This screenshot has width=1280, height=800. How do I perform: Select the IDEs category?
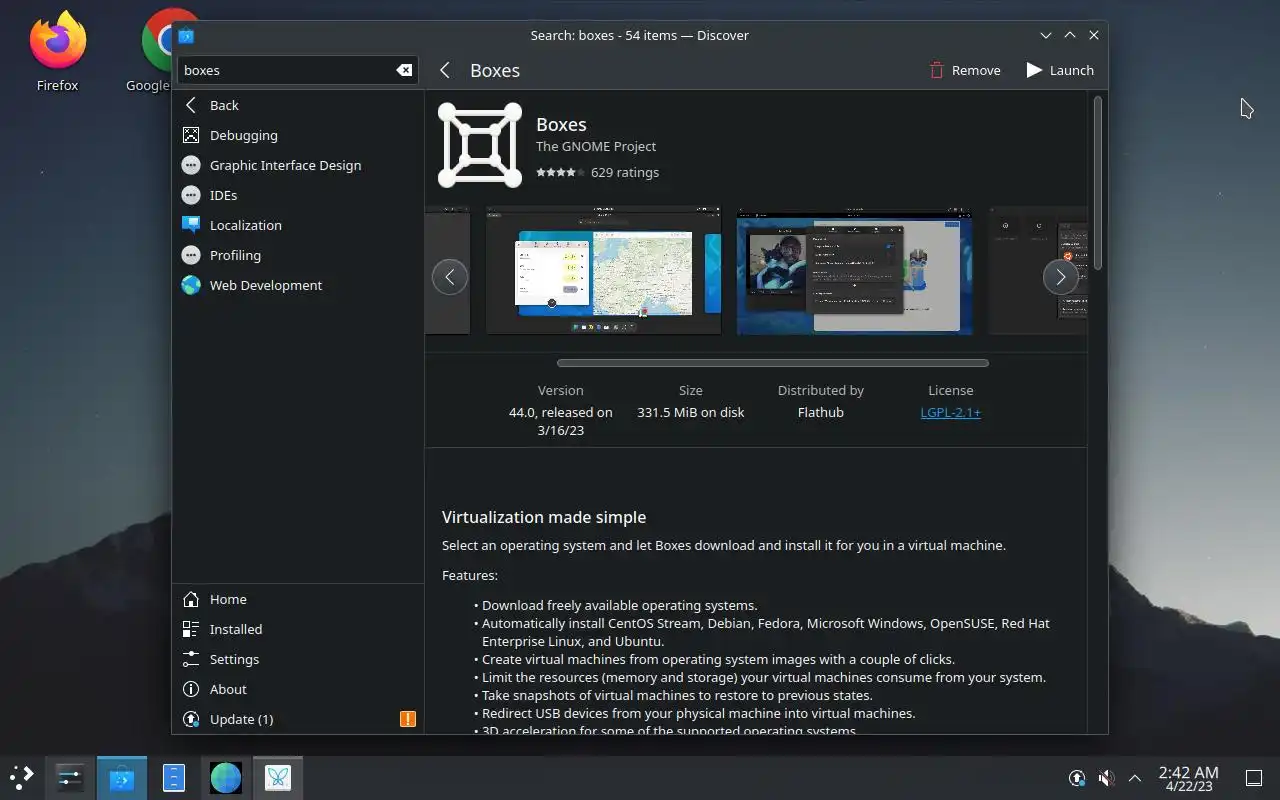[298, 195]
